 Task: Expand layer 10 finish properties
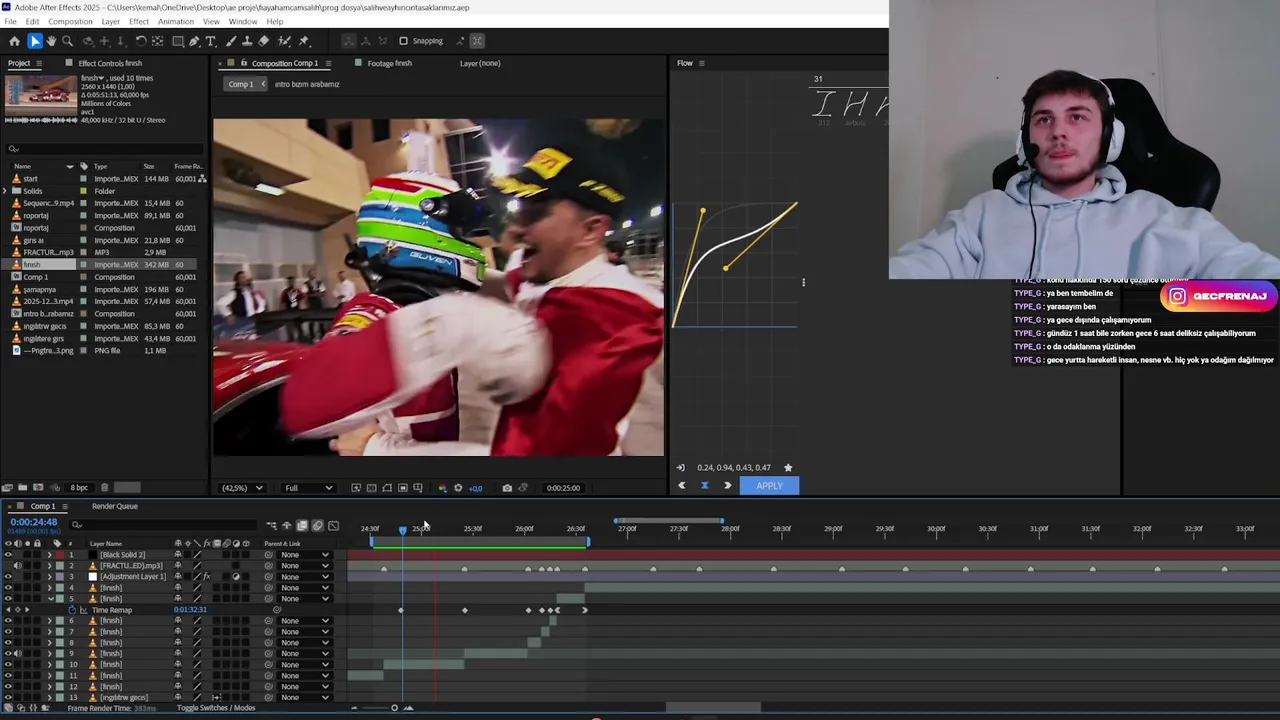(49, 665)
